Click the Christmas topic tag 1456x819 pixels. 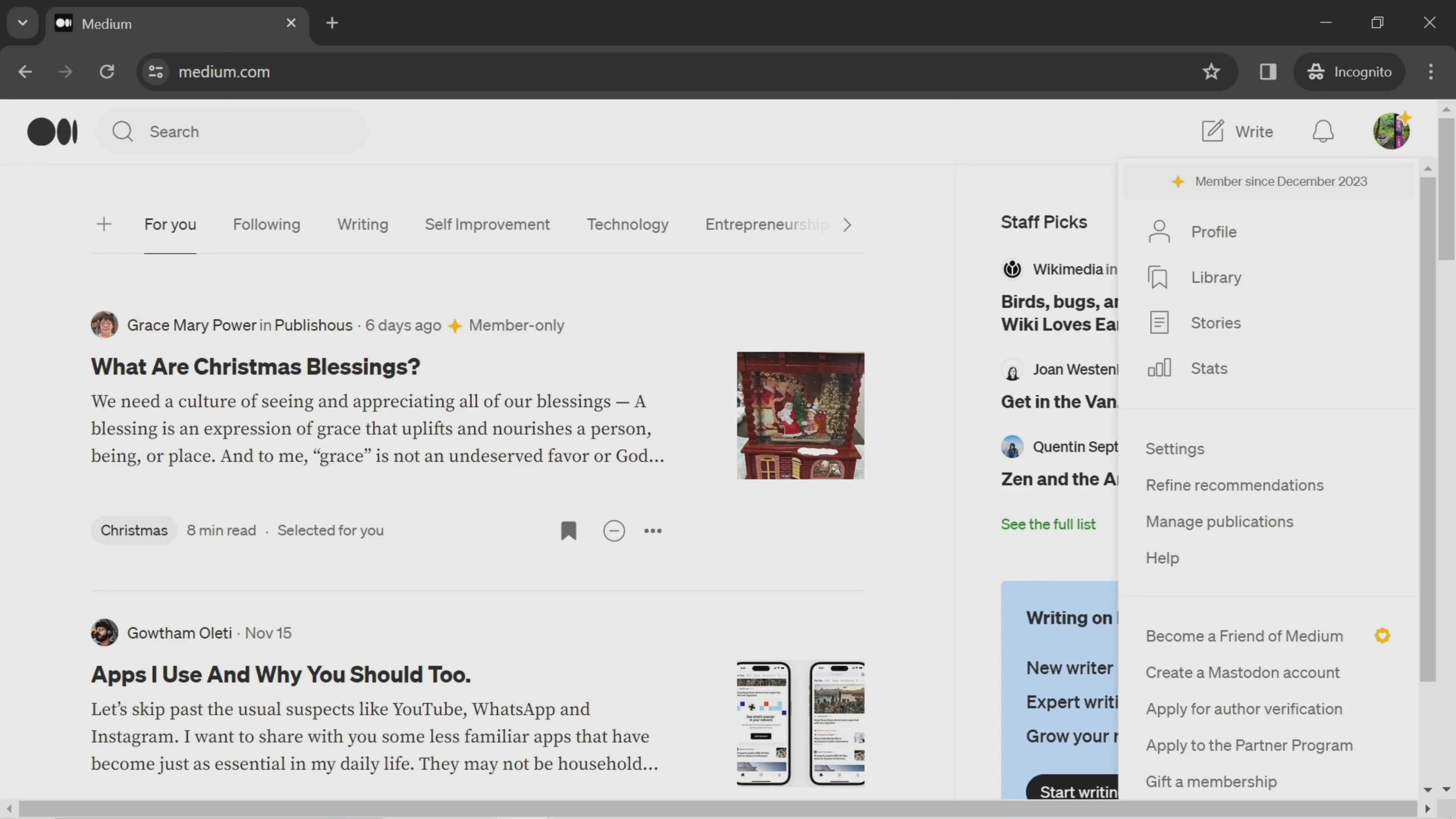(x=134, y=530)
